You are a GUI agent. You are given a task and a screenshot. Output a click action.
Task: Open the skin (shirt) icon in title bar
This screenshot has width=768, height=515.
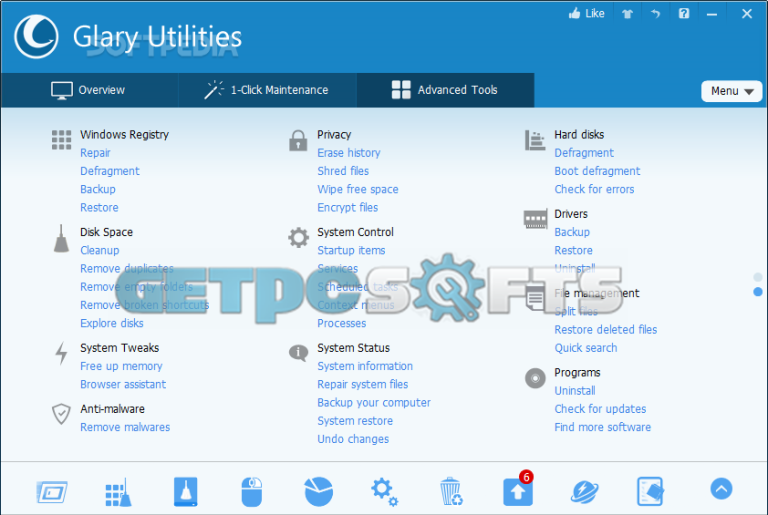tap(627, 14)
